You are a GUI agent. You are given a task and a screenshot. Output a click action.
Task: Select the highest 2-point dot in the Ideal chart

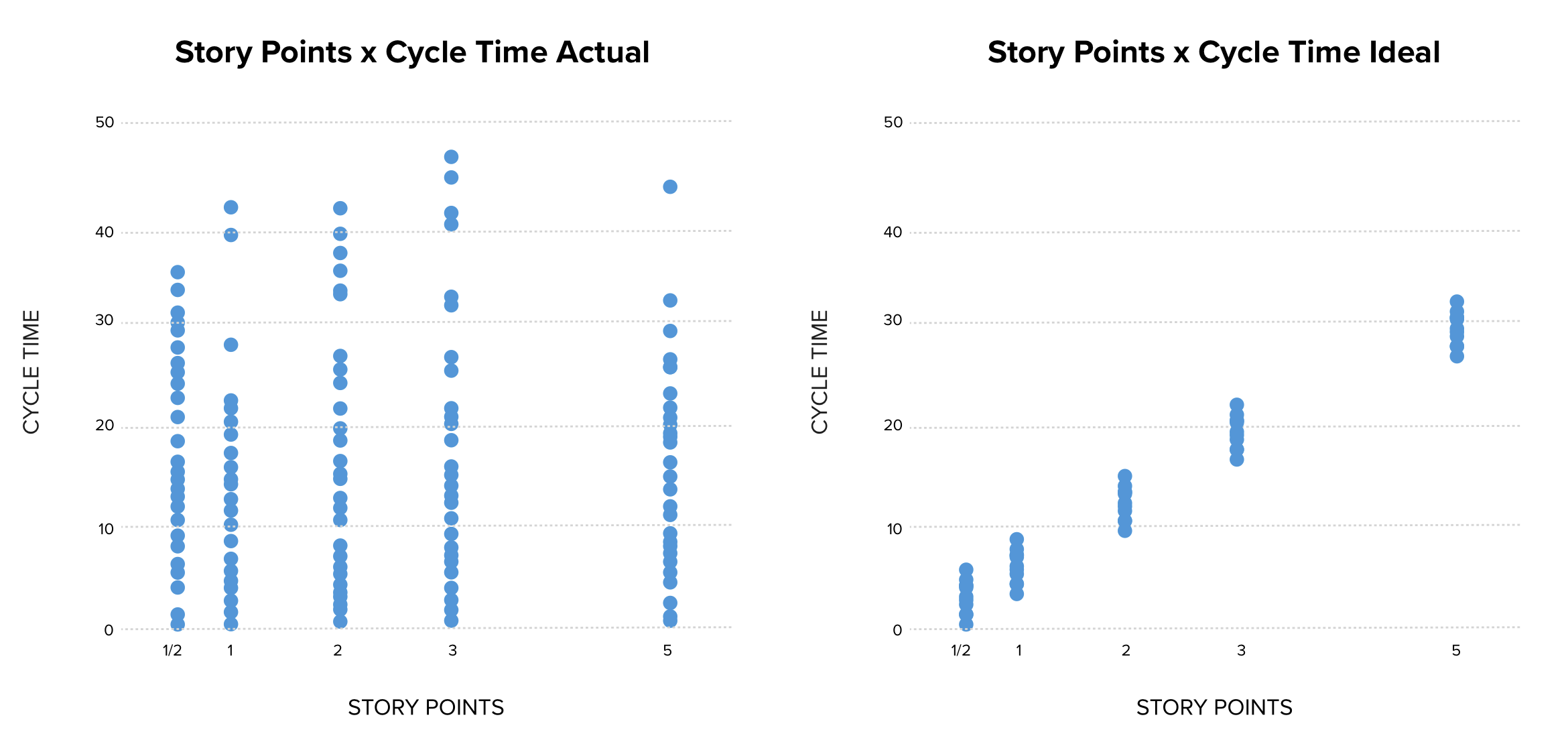point(1125,476)
